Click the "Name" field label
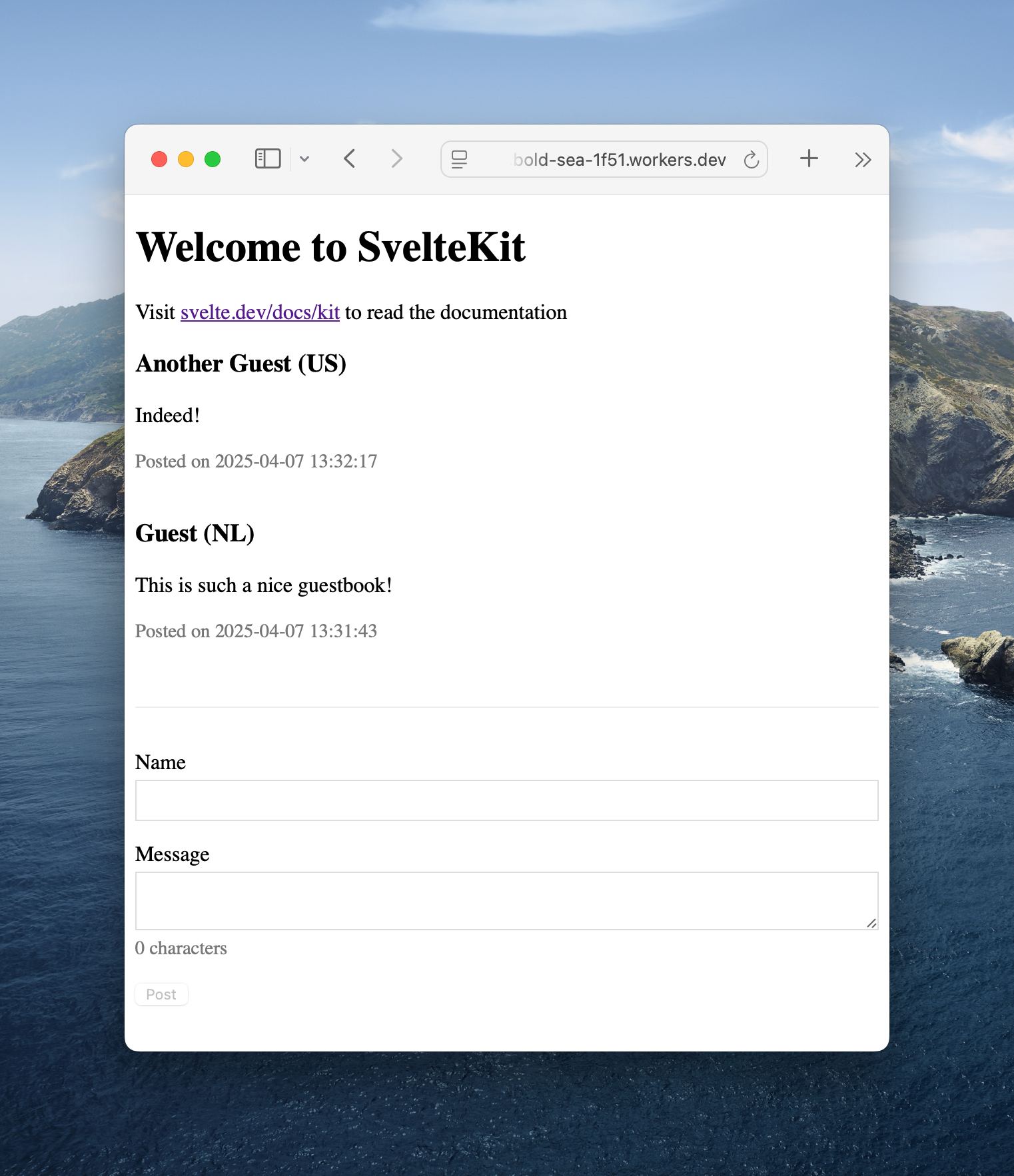The height and width of the screenshot is (1176, 1014). [160, 762]
